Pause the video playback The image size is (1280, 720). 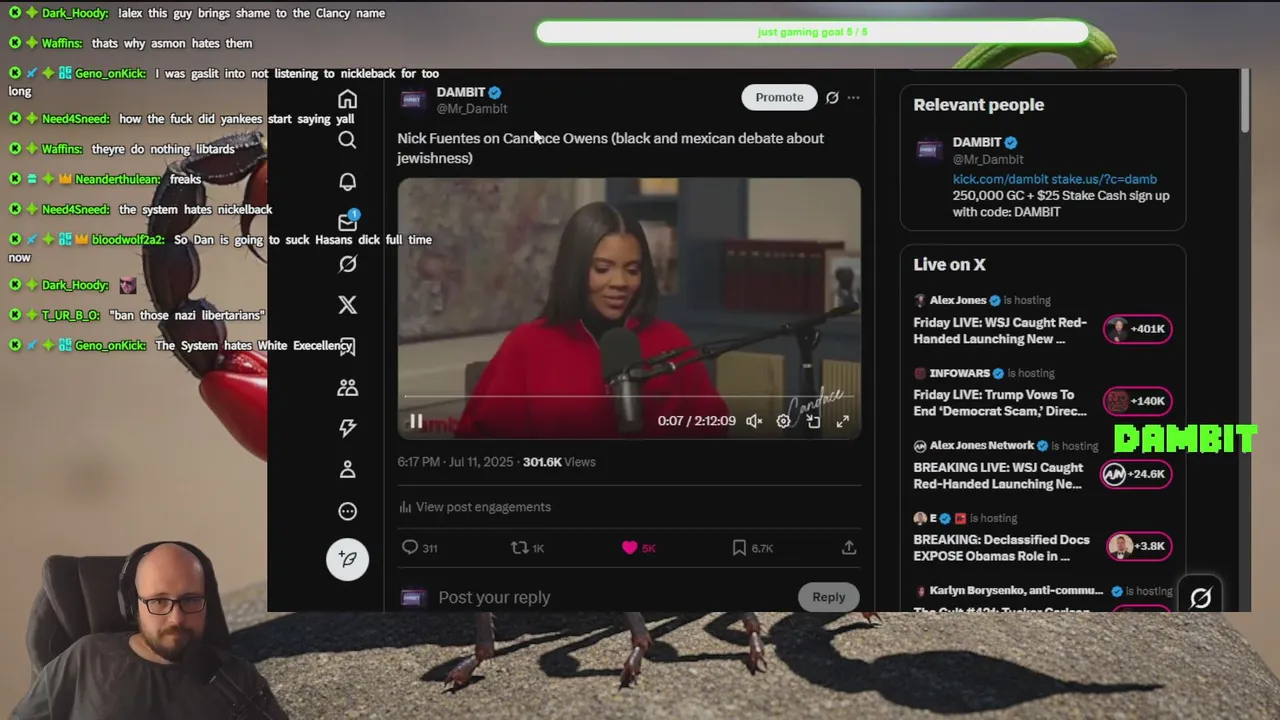coord(416,421)
